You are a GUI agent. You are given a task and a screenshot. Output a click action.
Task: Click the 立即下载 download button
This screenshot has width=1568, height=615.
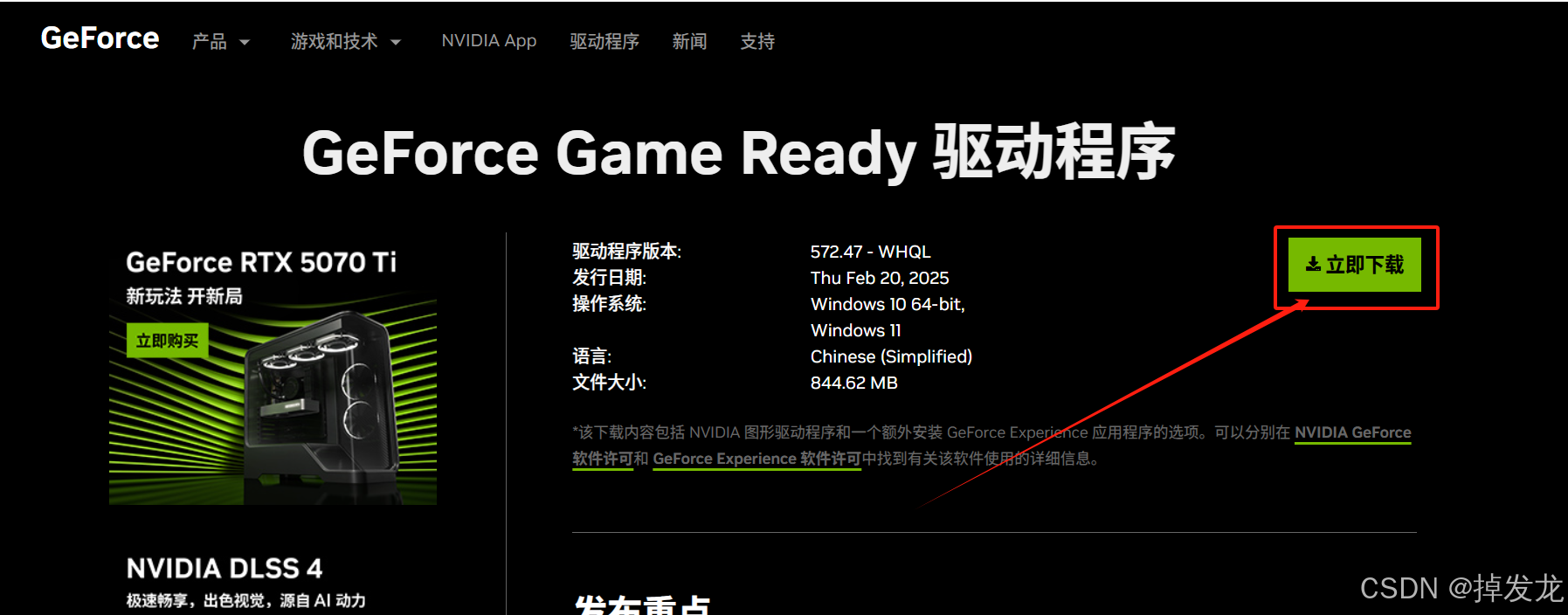[1355, 265]
